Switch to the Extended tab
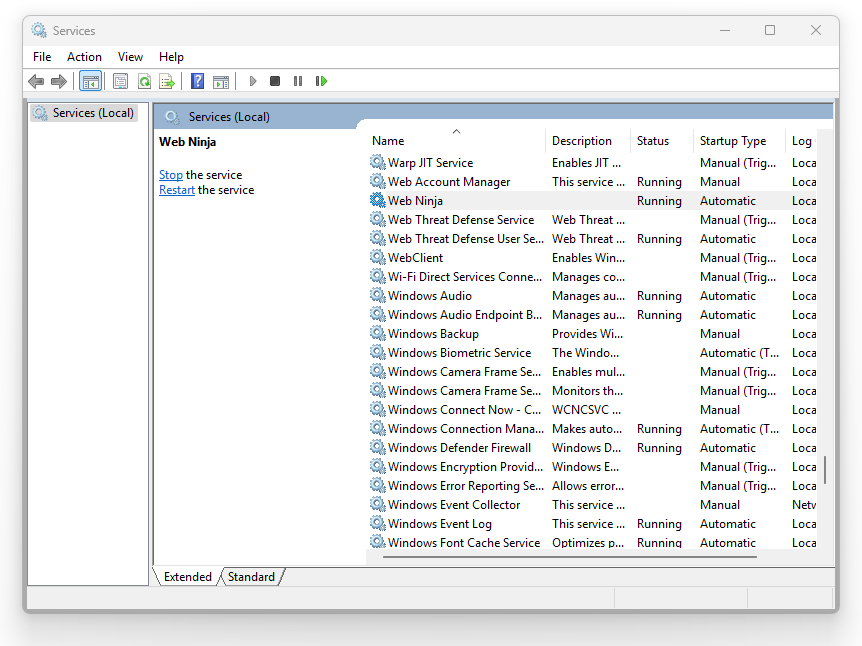The image size is (862, 646). 187,577
